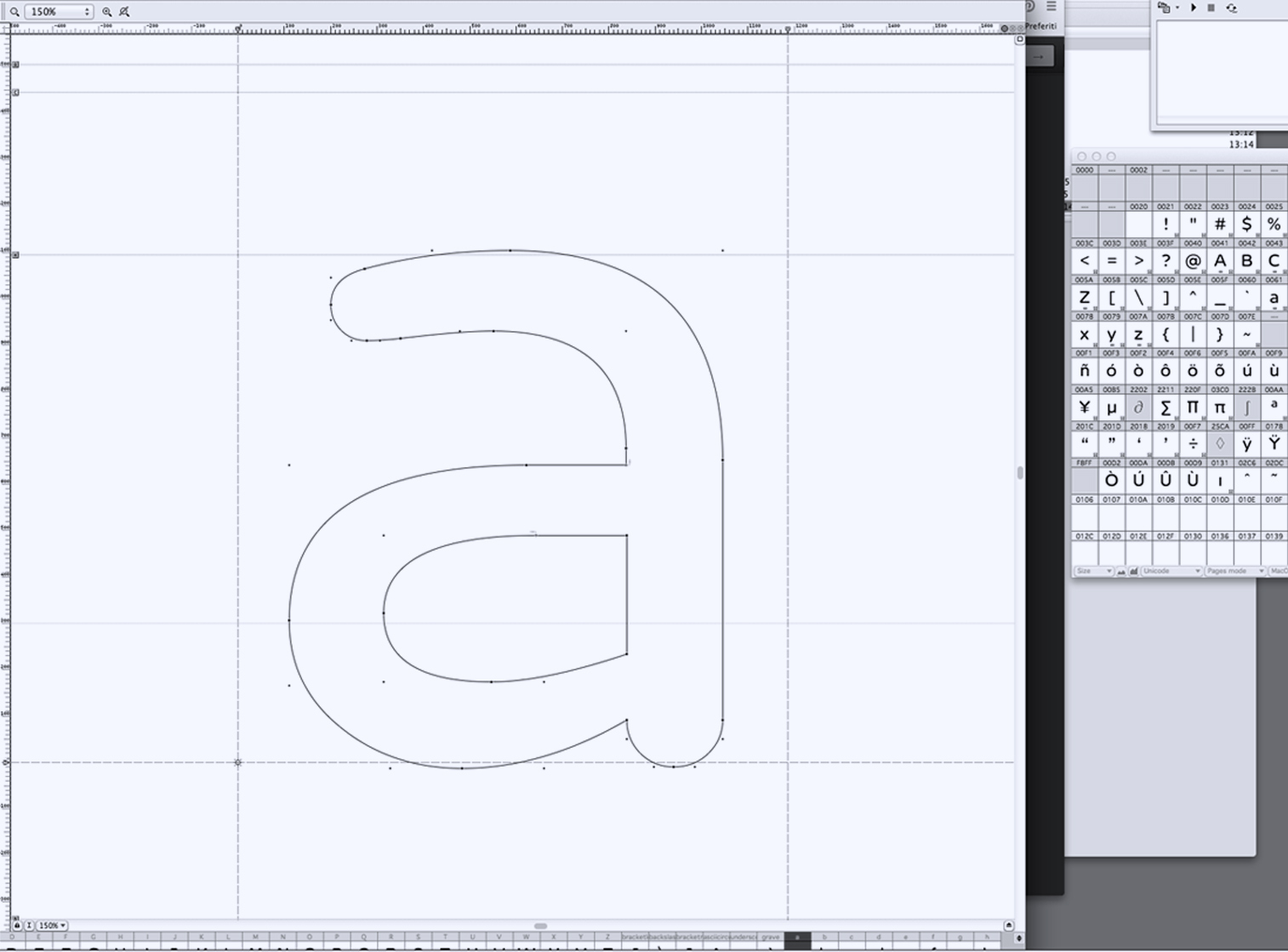Open the 150% zoom dropdown in top toolbar
The image size is (1288, 952).
[59, 11]
